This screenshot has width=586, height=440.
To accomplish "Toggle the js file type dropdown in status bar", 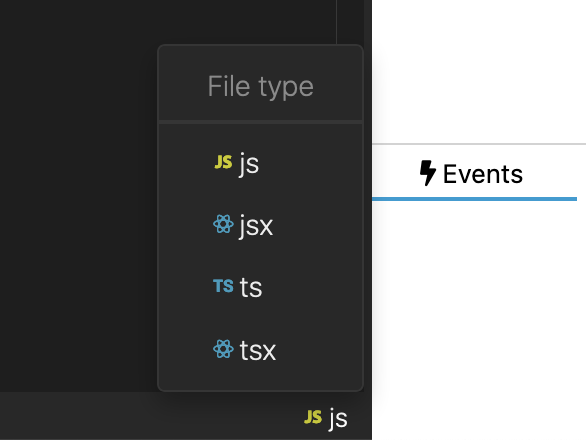I will click(326, 418).
